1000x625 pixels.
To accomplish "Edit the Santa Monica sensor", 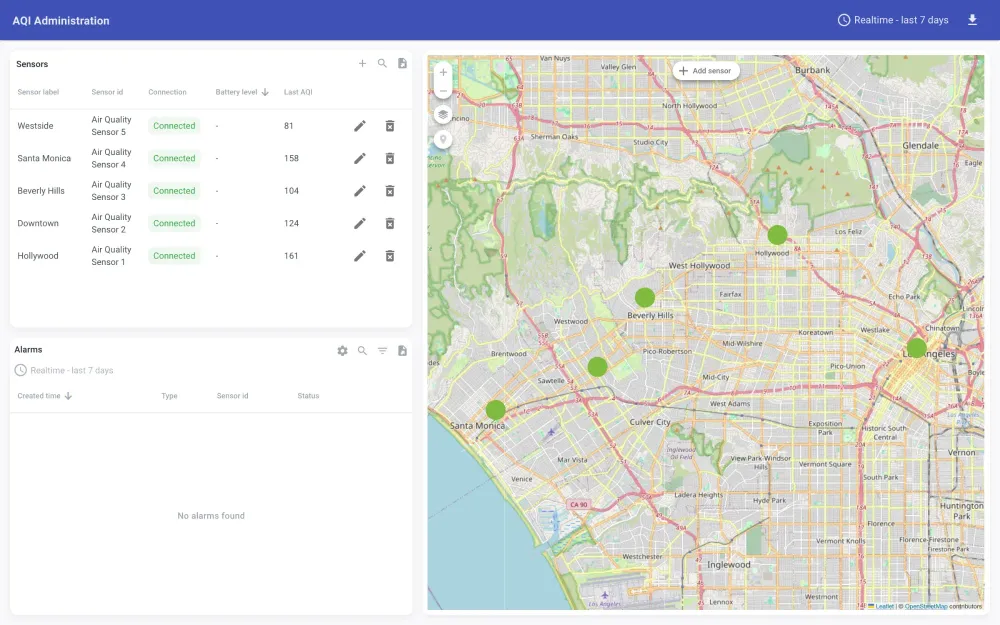I will 360,158.
